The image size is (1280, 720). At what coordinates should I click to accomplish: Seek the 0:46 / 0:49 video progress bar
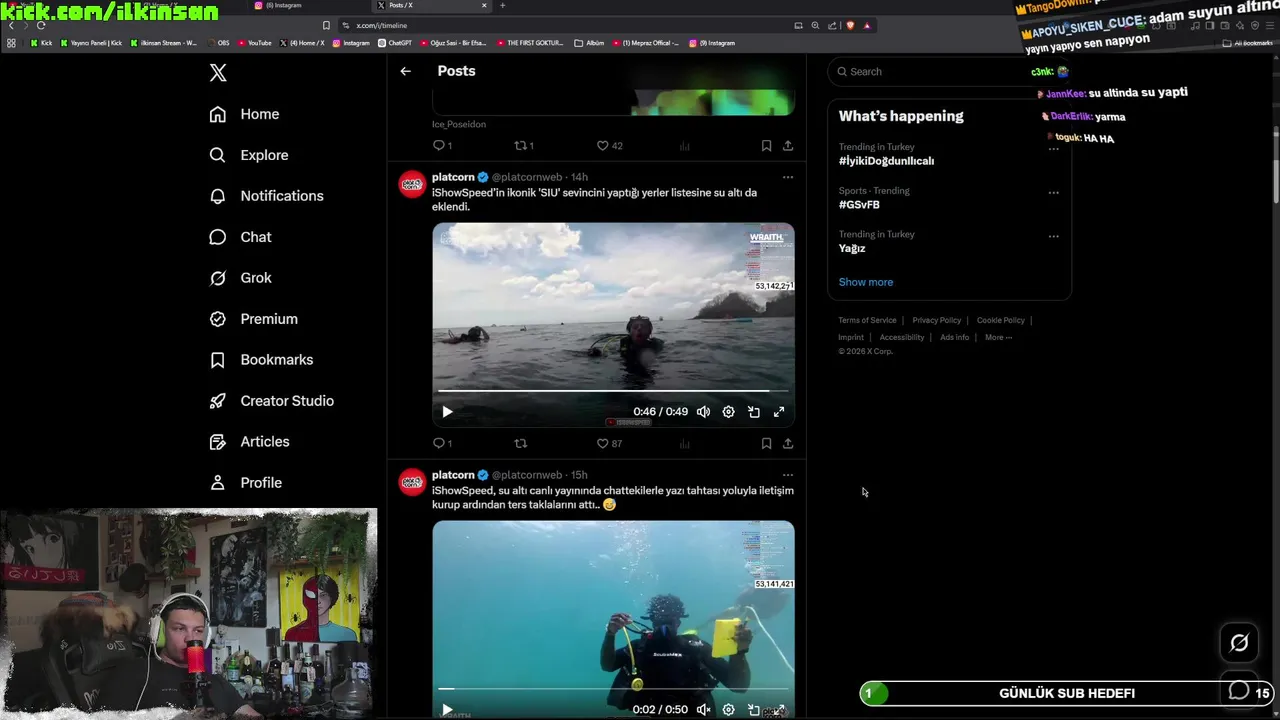click(x=613, y=391)
